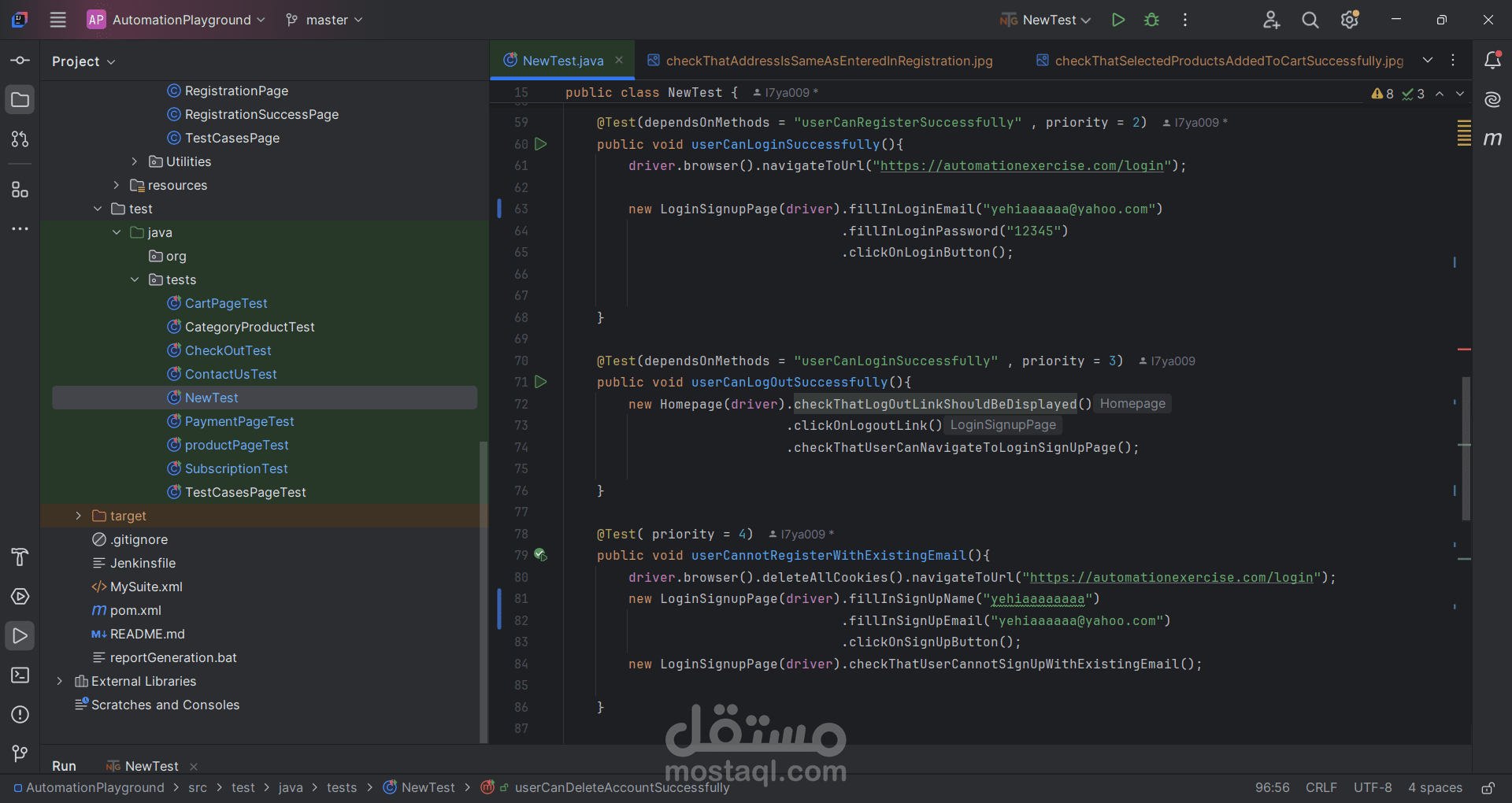Change UTF-8 file encoding in status bar
The width and height of the screenshot is (1512, 803).
point(1373,787)
